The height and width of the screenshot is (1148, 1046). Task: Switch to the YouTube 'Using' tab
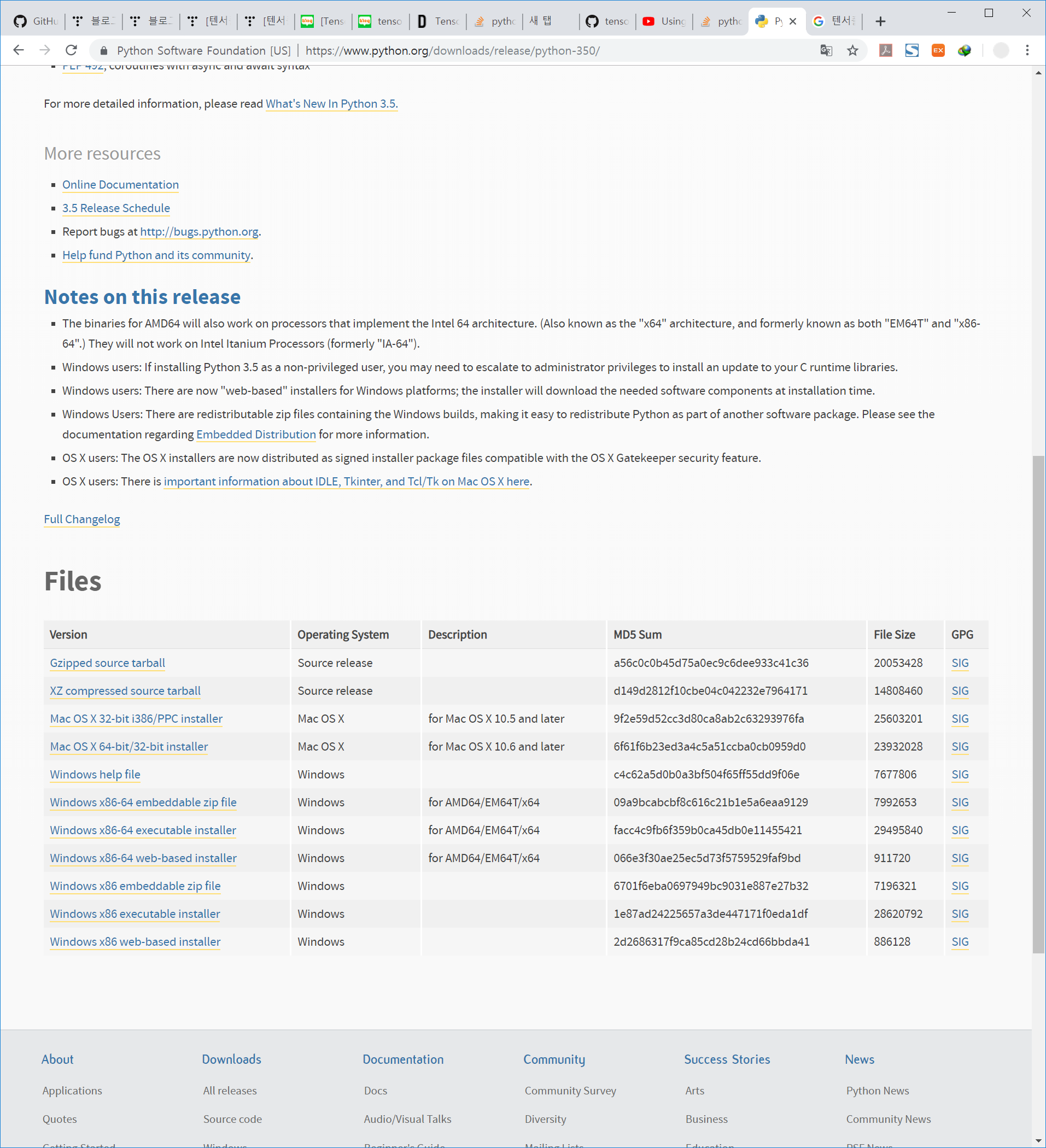[664, 21]
